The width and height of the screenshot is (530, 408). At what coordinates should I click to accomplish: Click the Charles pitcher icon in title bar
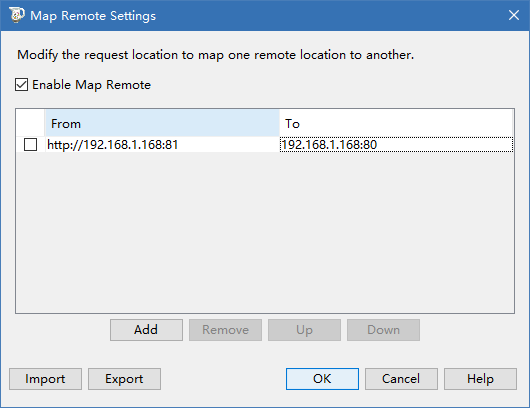click(17, 15)
